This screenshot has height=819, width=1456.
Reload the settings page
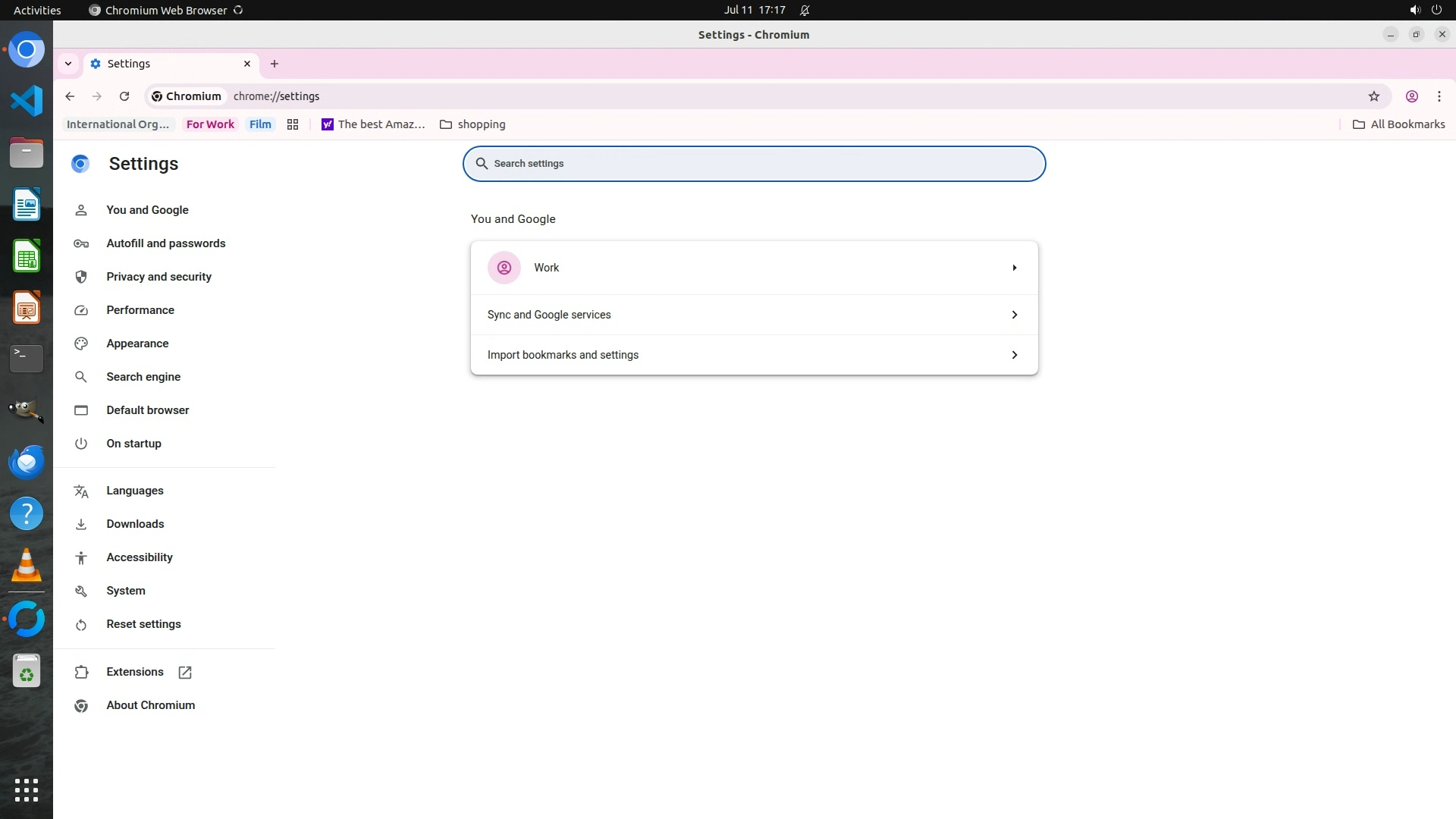[x=124, y=96]
